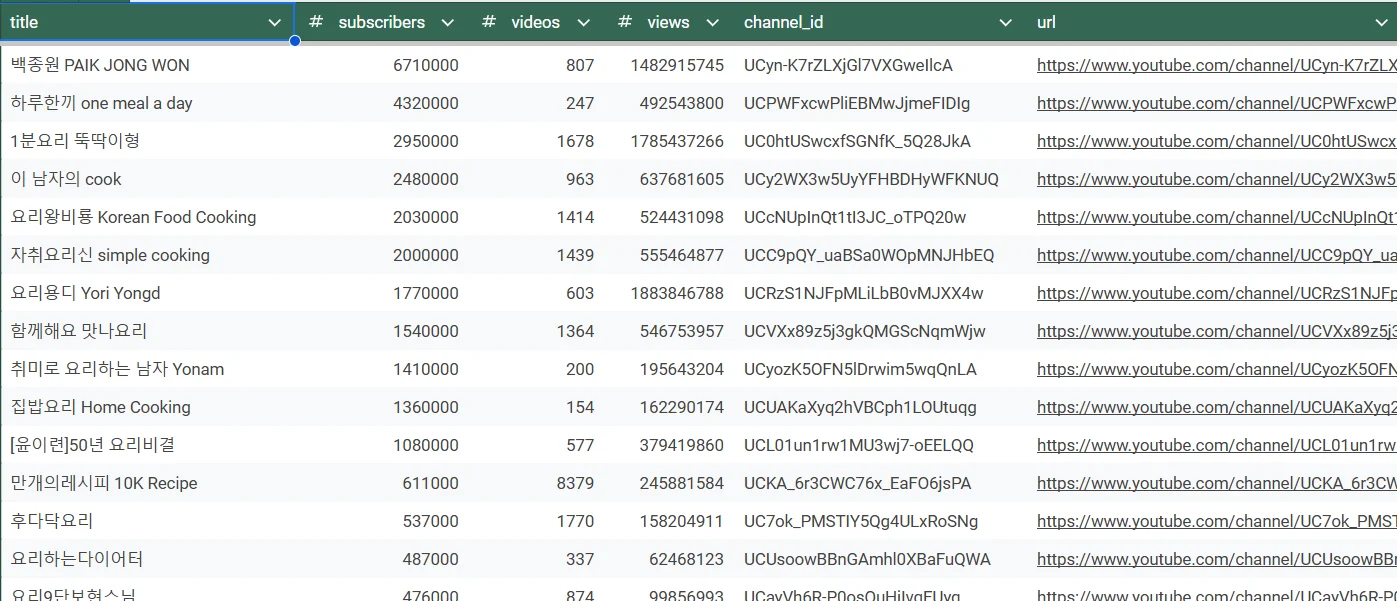The width and height of the screenshot is (1397, 601).
Task: Select the channel_id cell UCcNUpInQt1tl3JC_oTPQ20w
Action: pos(855,217)
